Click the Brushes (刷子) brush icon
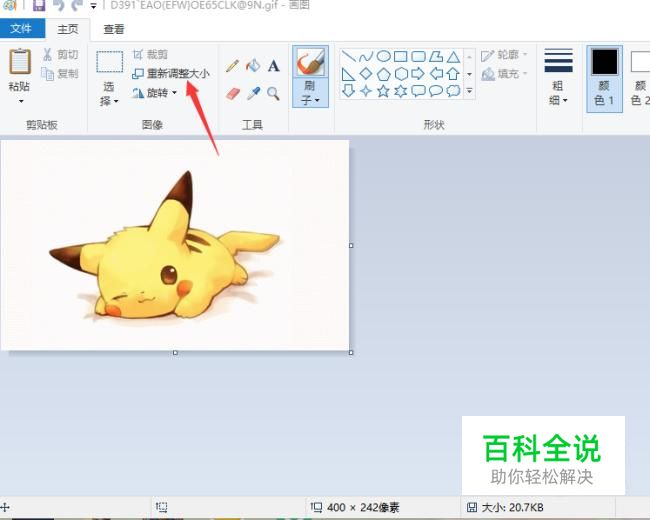 pos(310,61)
